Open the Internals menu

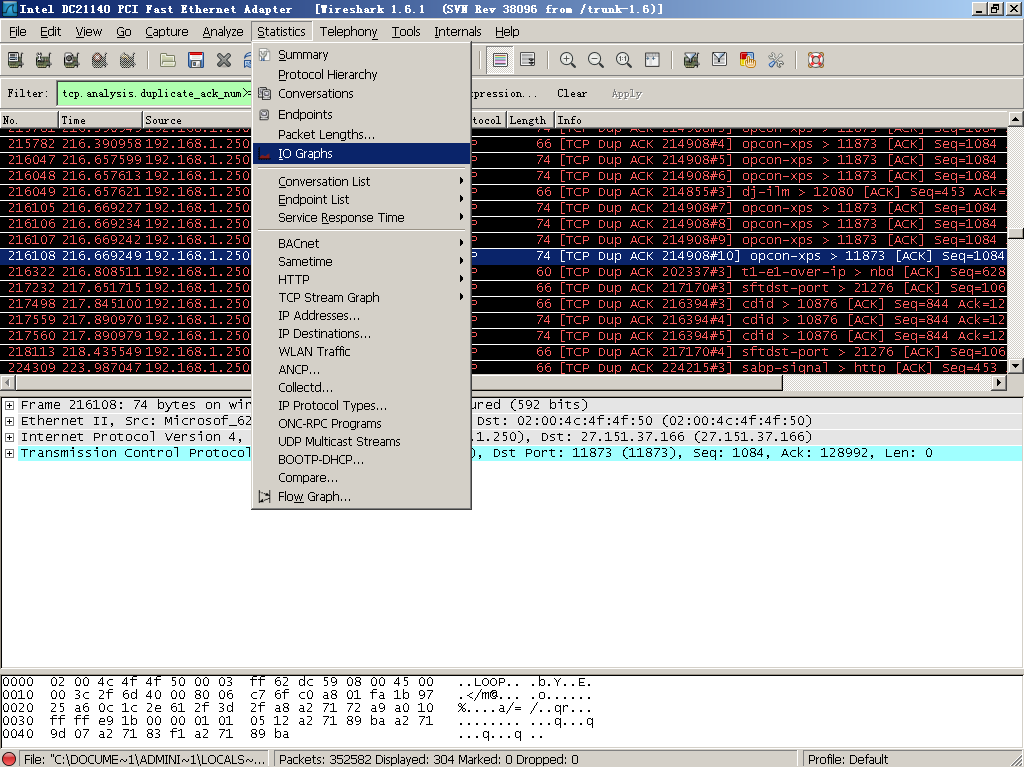tap(458, 31)
